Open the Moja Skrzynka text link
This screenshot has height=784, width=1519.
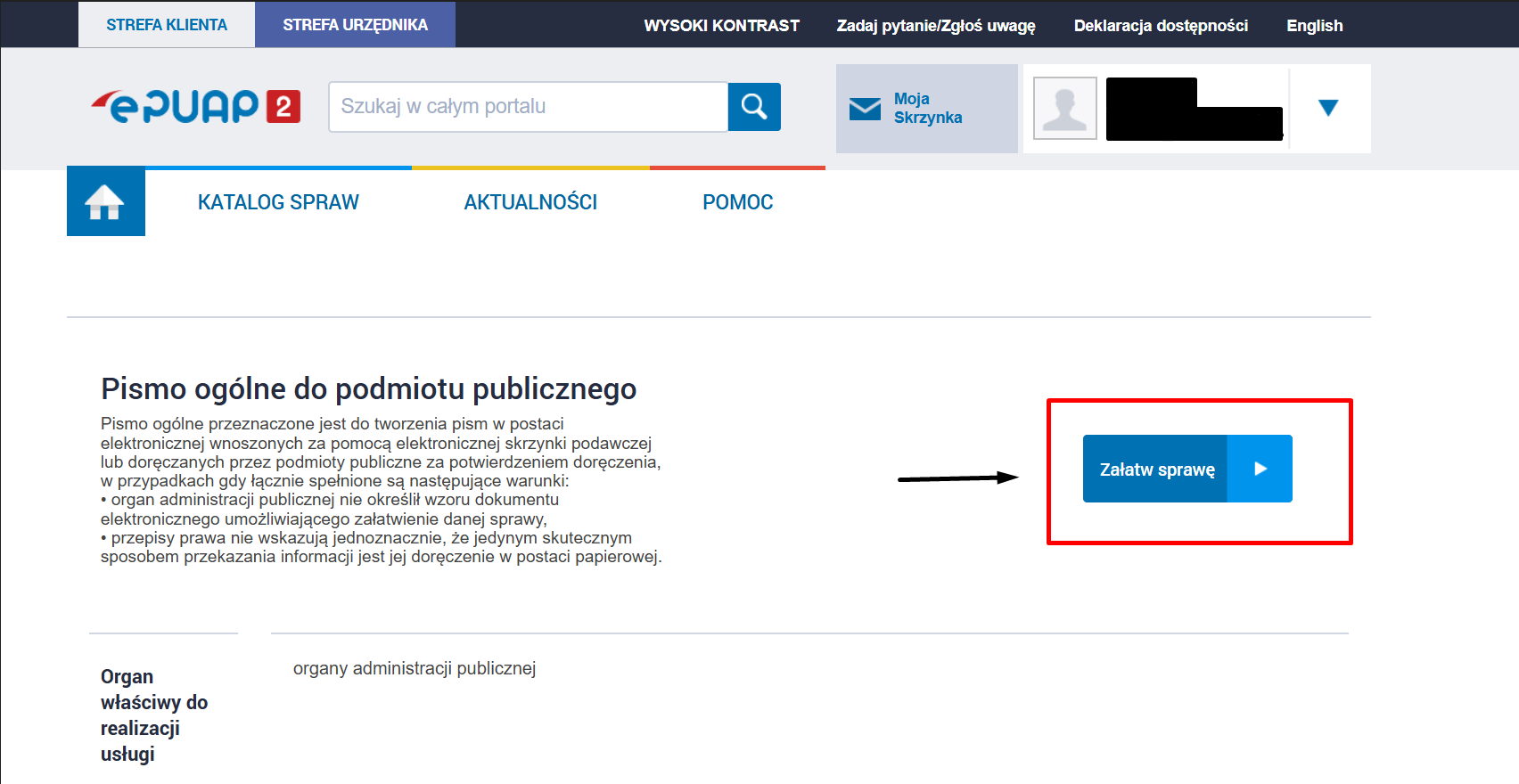pos(928,108)
